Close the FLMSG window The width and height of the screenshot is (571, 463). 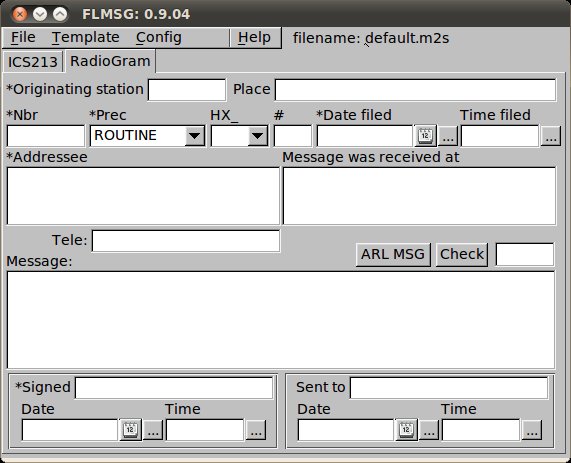(x=20, y=14)
